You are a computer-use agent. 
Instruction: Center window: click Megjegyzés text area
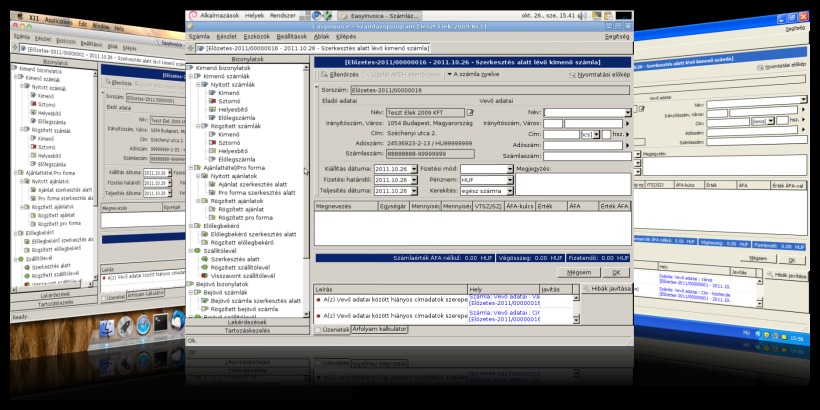(x=573, y=184)
